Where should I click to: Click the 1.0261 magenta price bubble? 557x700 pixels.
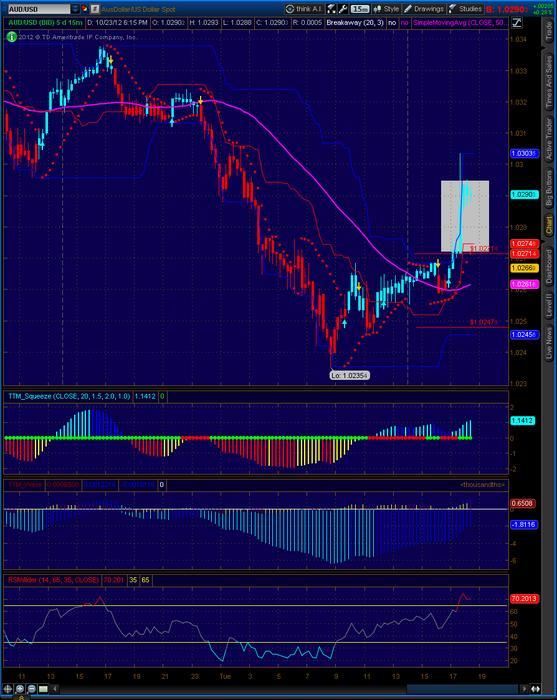525,284
